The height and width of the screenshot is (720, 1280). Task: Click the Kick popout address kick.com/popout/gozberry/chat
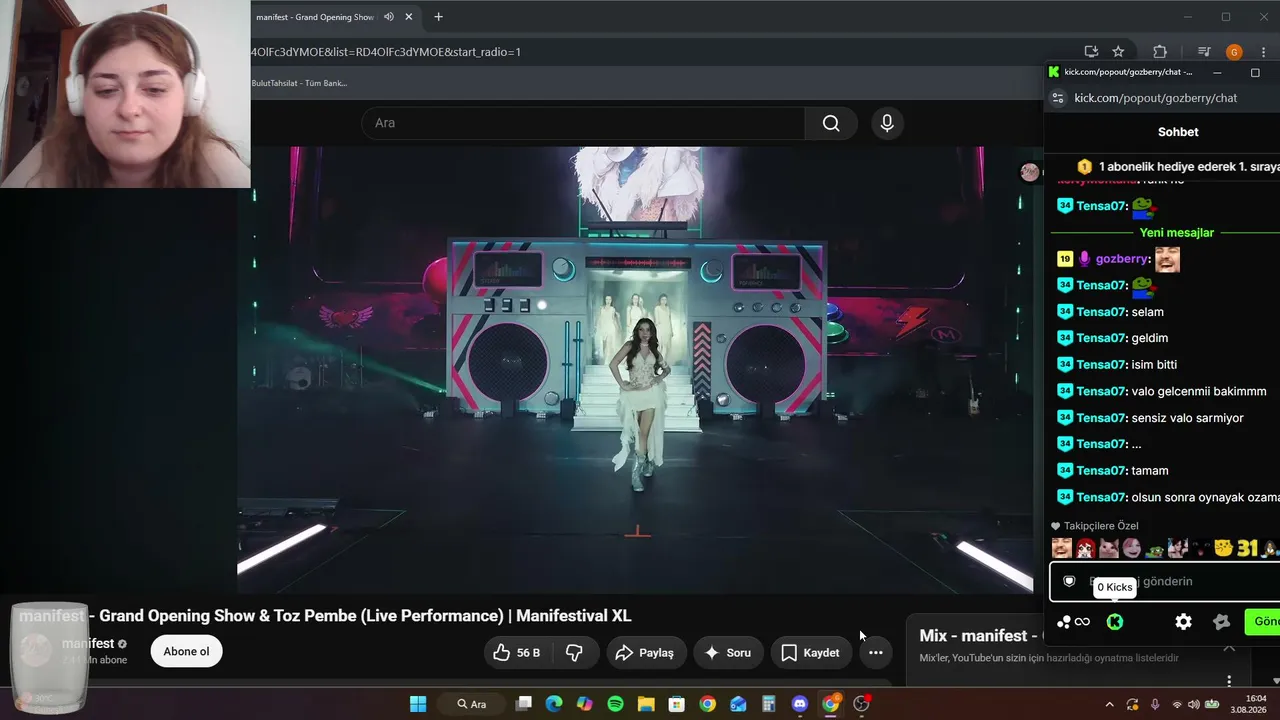tap(1156, 98)
